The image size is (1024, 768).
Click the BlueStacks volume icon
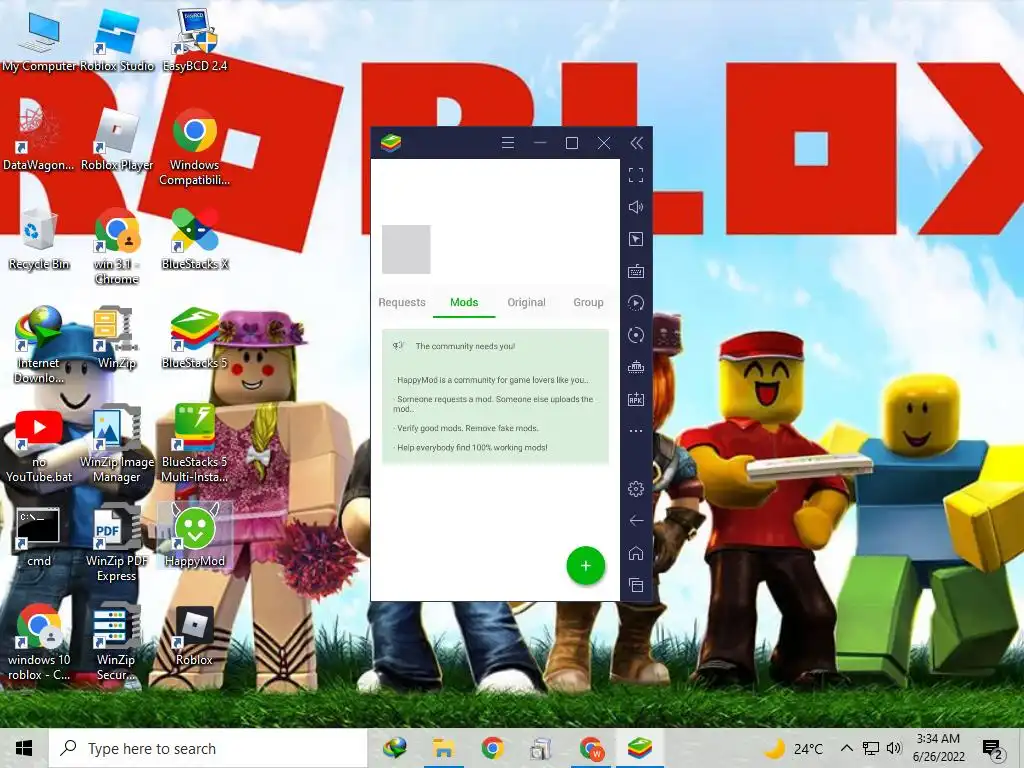click(635, 207)
